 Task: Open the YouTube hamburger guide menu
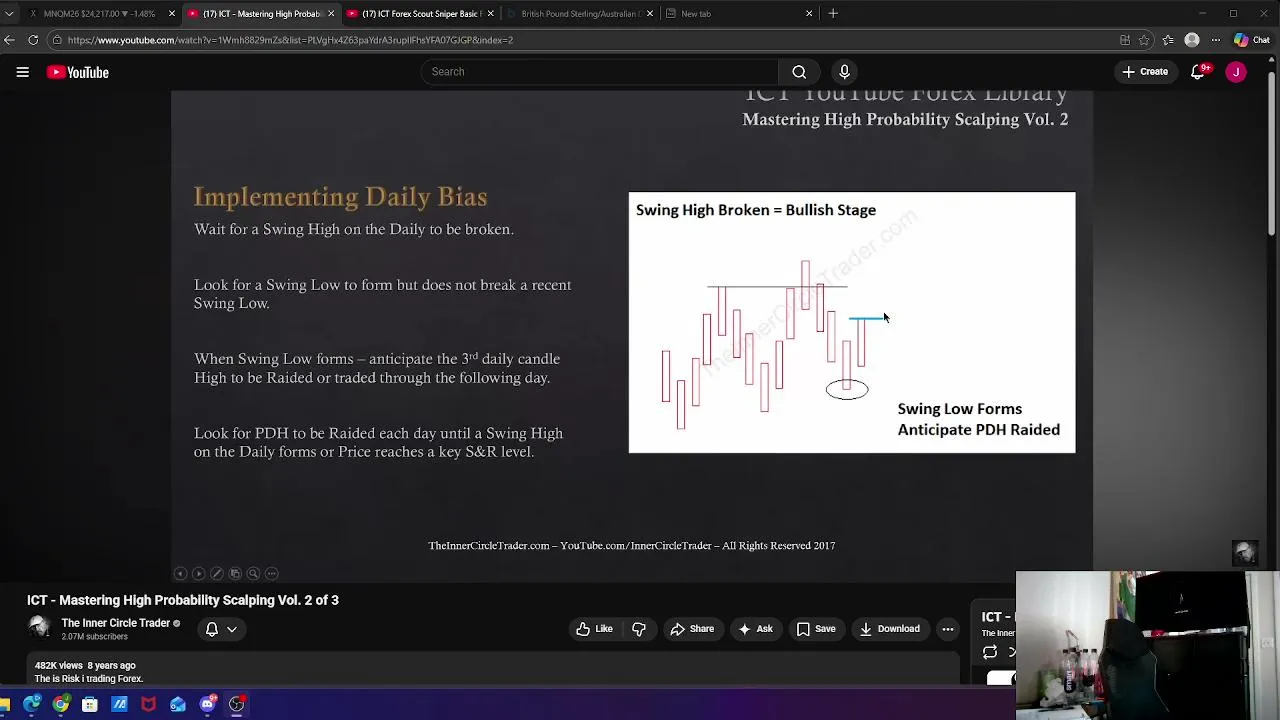[x=22, y=72]
